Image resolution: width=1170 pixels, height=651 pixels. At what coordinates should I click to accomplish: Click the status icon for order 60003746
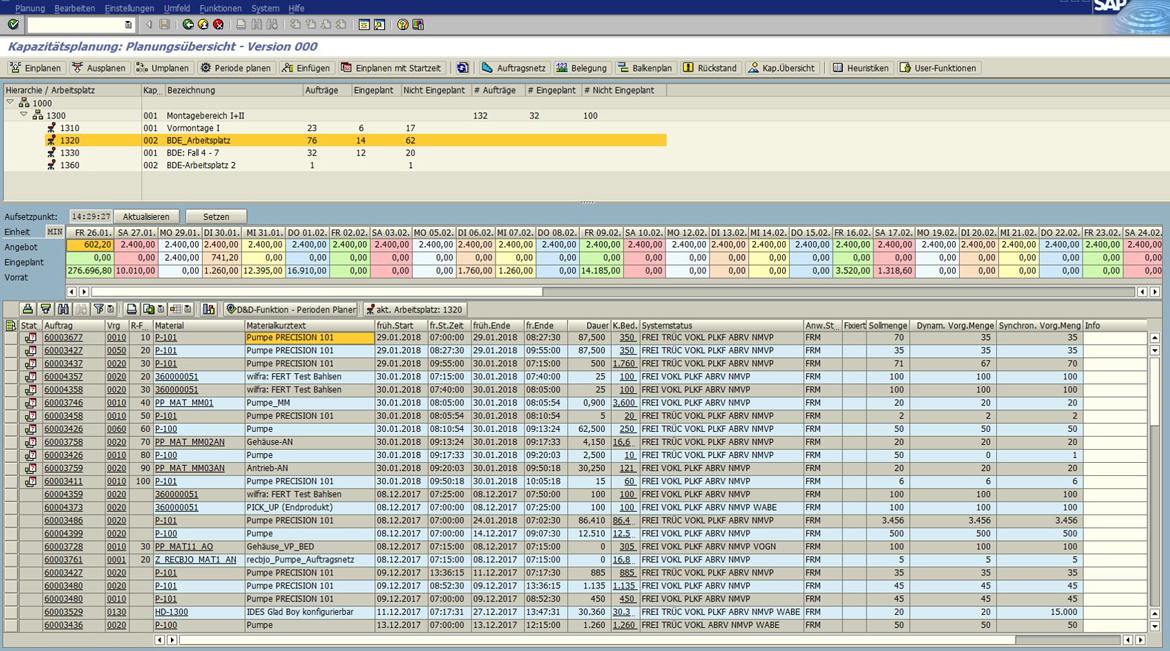pos(31,403)
